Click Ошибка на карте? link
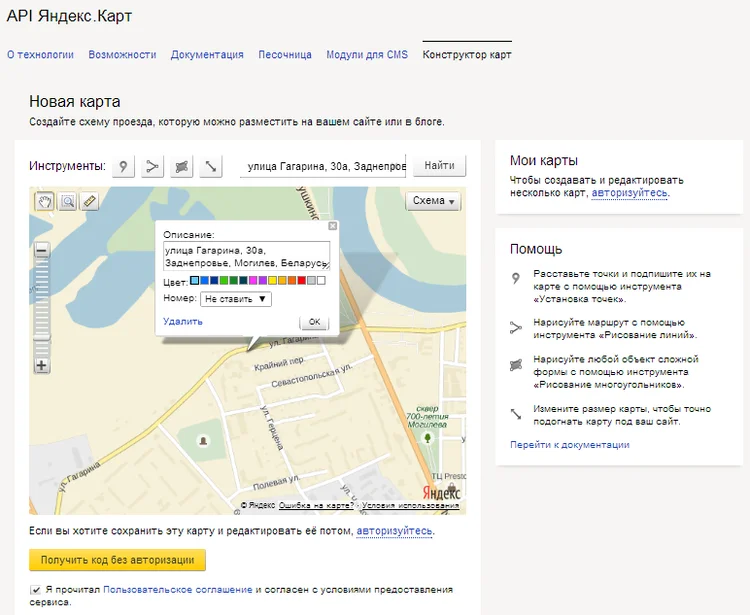Image resolution: width=750 pixels, height=615 pixels. 316,505
